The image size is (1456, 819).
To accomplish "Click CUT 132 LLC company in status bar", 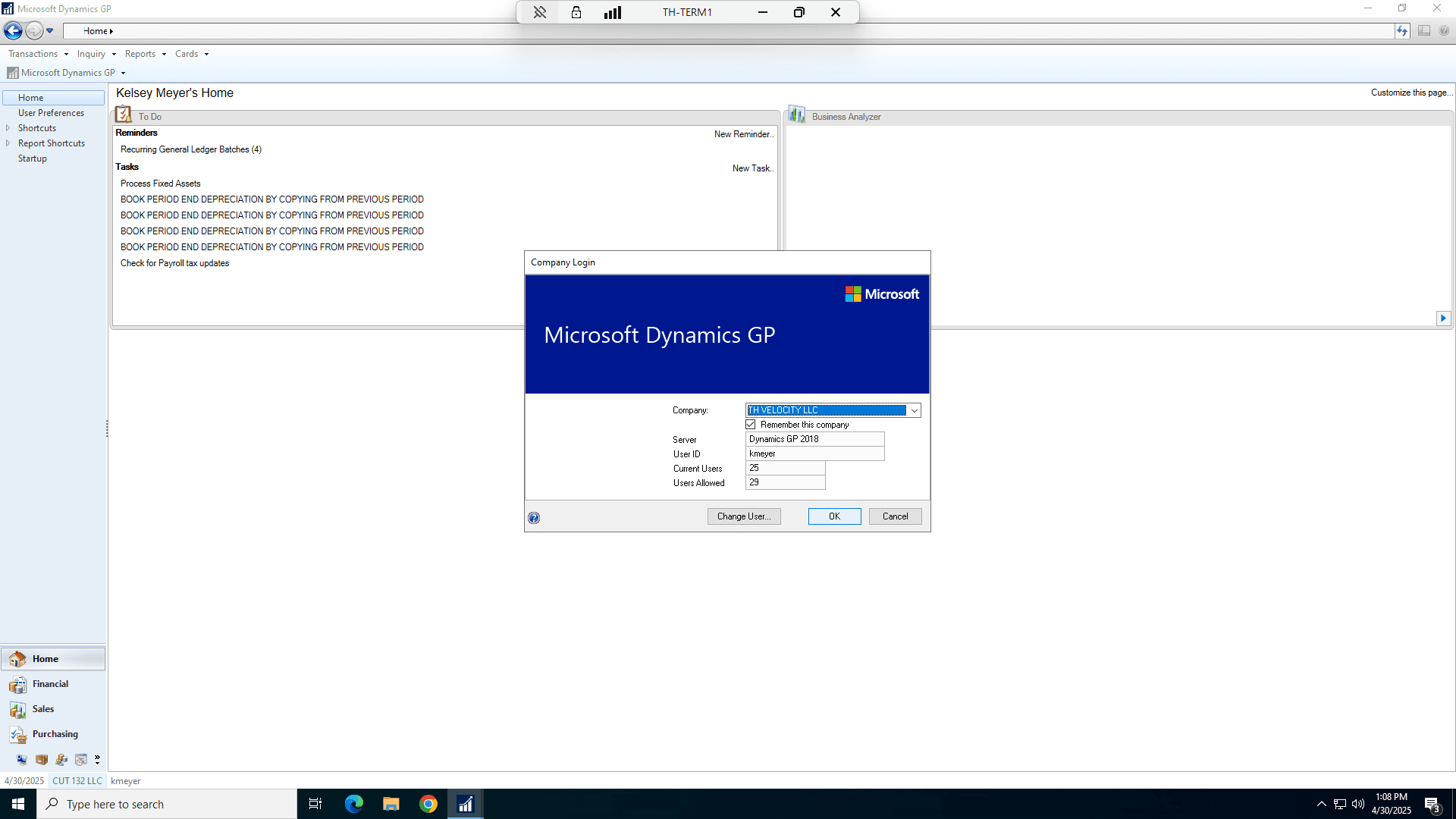I will (x=77, y=781).
